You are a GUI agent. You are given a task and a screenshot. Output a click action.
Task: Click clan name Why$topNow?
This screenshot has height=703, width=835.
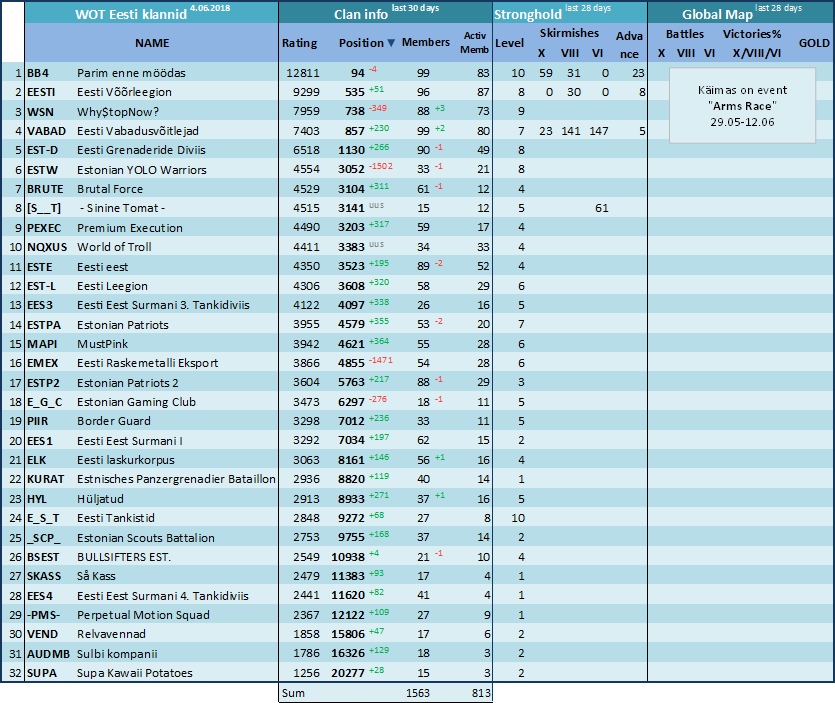click(x=118, y=112)
